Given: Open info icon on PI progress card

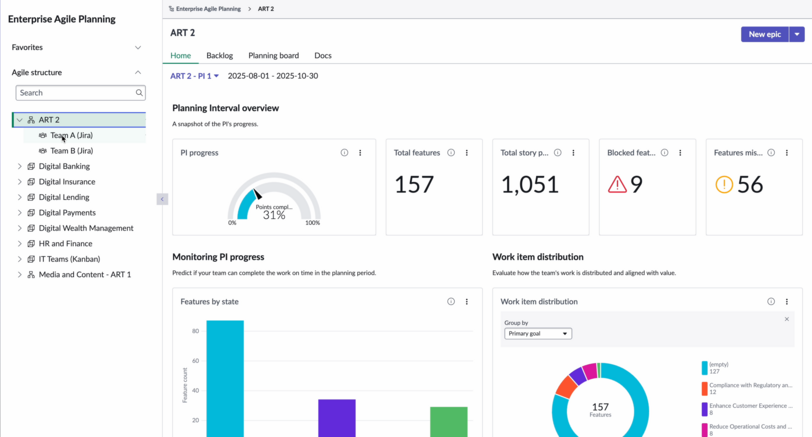Looking at the screenshot, I should click(344, 153).
